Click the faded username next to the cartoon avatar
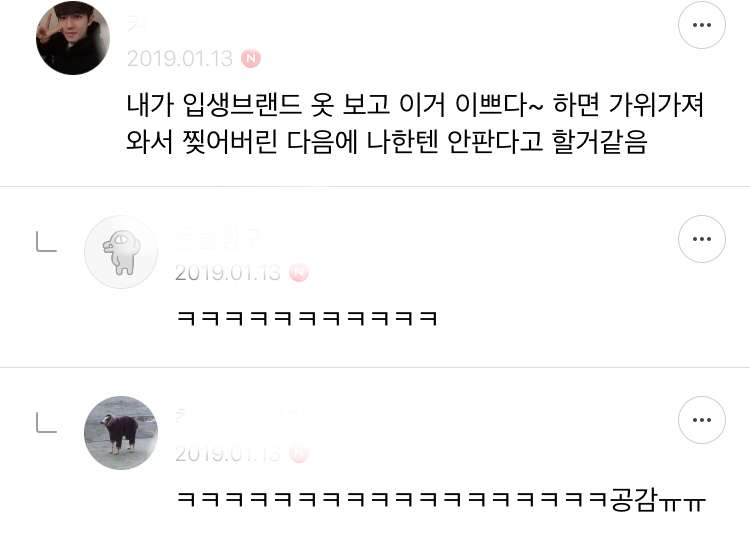This screenshot has width=750, height=534. coord(218,238)
